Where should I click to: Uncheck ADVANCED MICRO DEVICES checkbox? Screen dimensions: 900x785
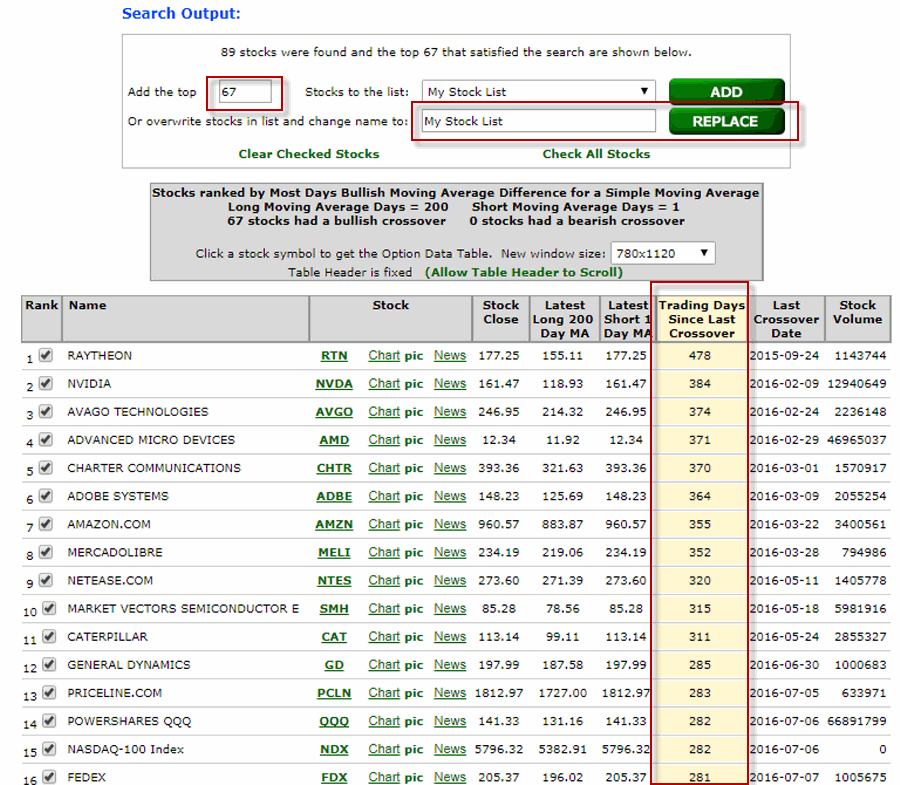pos(46,440)
